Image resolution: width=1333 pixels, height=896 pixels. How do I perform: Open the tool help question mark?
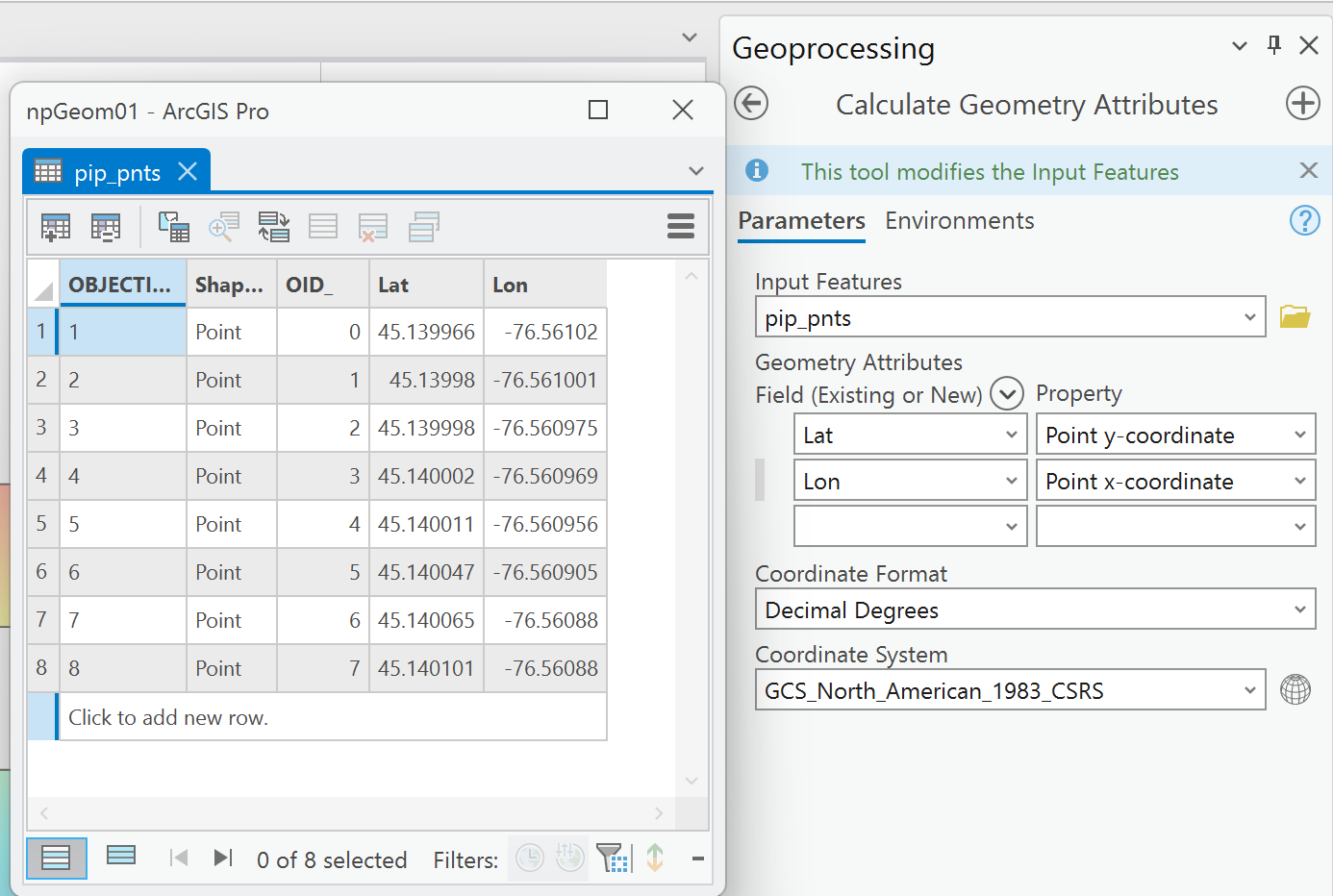coord(1304,220)
